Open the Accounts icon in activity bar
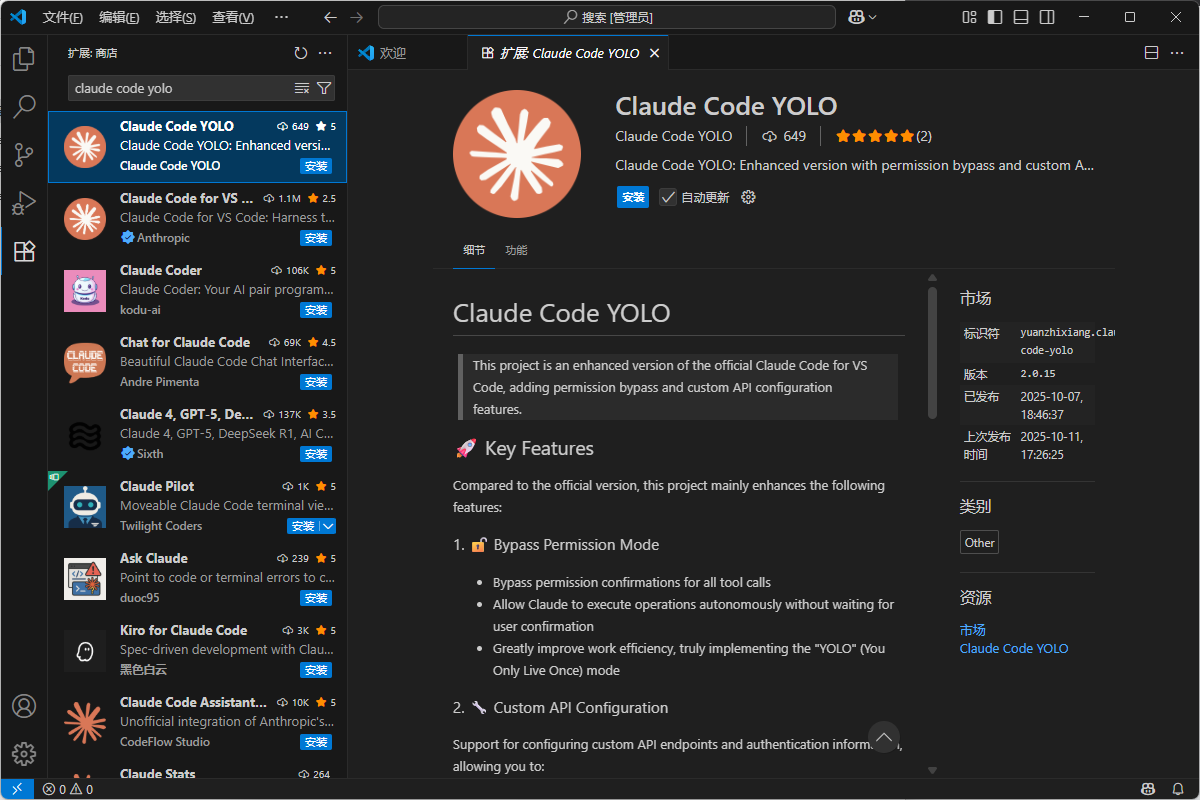Screen dimensions: 1200x800 click(23, 706)
